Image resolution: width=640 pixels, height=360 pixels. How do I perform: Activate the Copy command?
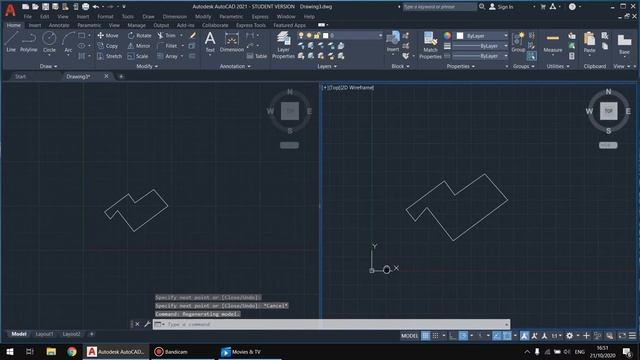pyautogui.click(x=108, y=46)
